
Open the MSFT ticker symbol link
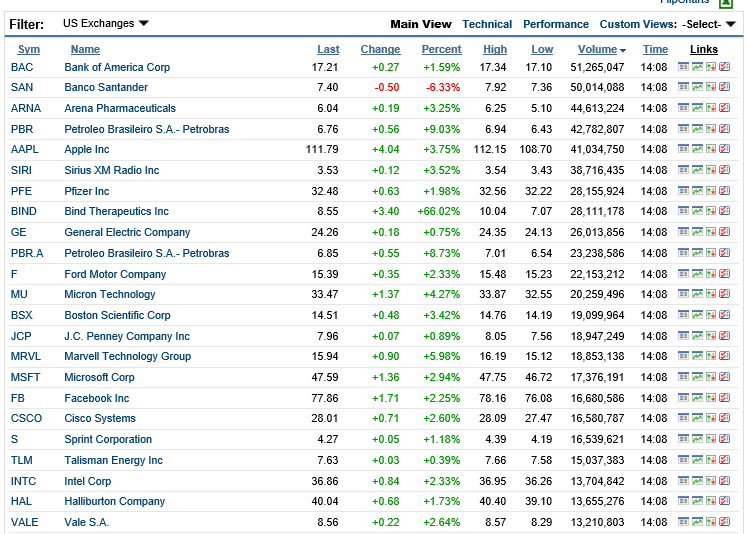(25, 377)
